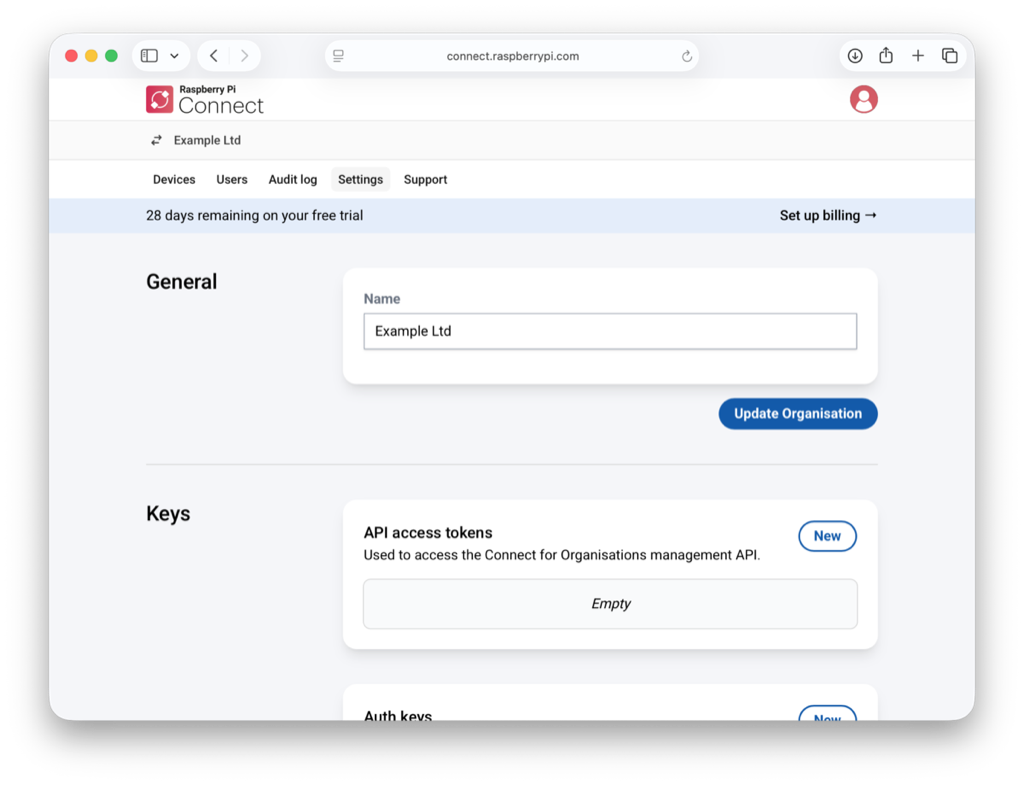Click the downloads icon in the toolbar
This screenshot has width=1024, height=785.
(x=854, y=56)
